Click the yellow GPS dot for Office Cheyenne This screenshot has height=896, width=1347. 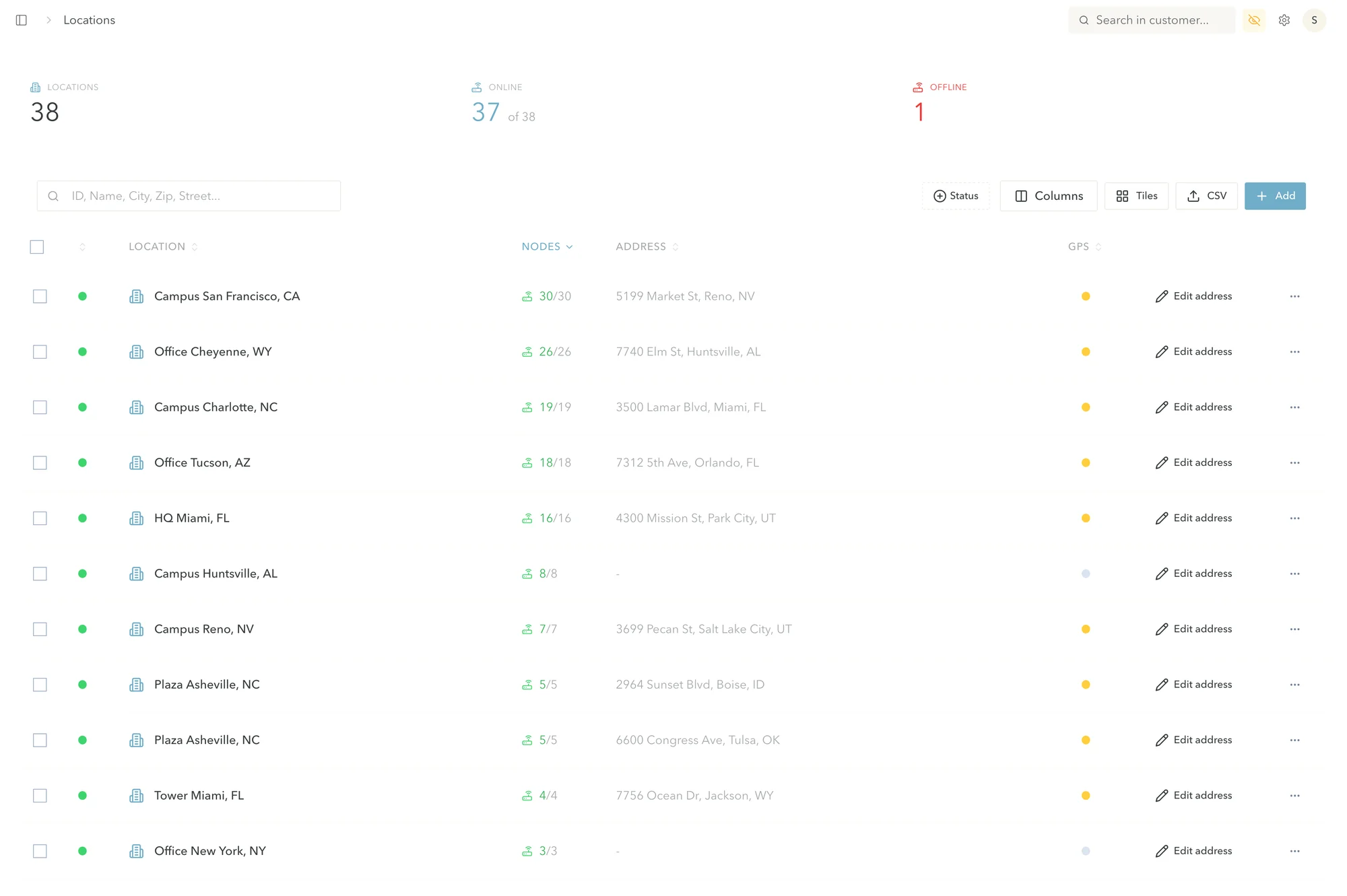(1086, 351)
